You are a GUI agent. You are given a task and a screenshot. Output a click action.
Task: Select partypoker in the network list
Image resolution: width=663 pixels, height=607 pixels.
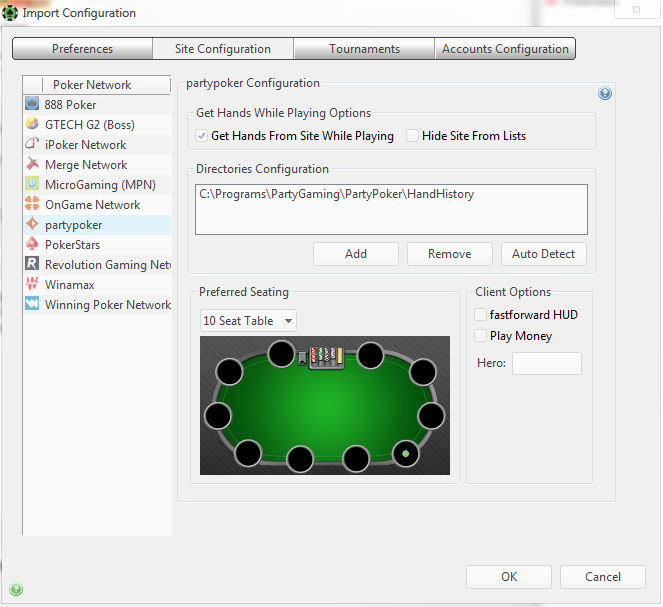coord(98,225)
